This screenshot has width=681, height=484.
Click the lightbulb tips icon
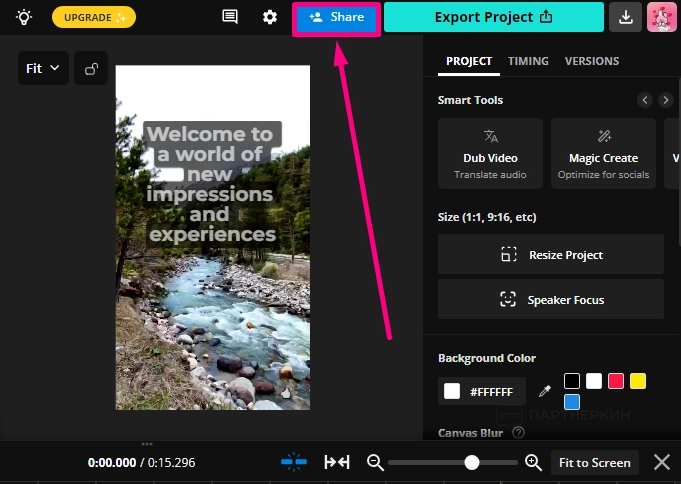[24, 17]
